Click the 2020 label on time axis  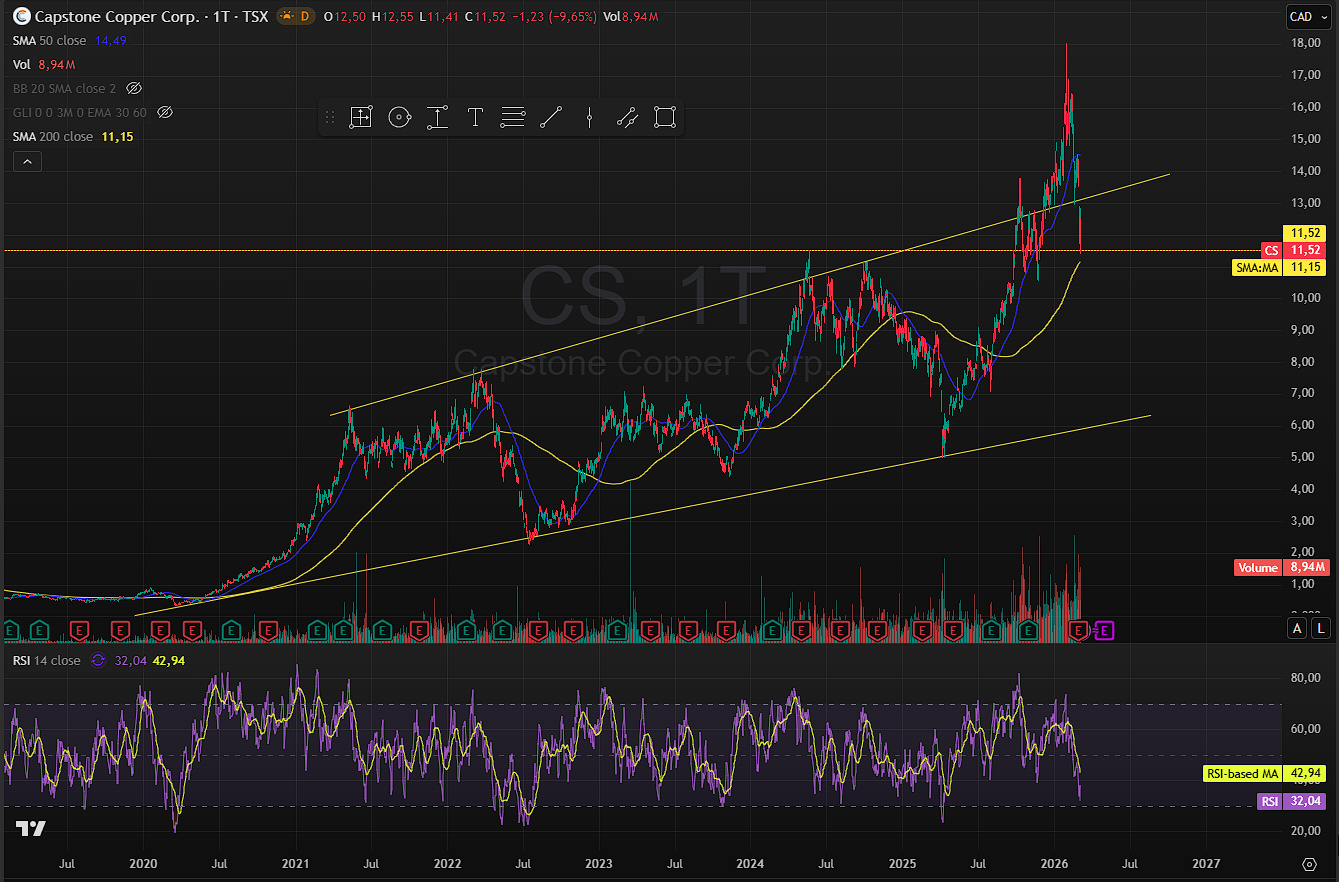[143, 862]
